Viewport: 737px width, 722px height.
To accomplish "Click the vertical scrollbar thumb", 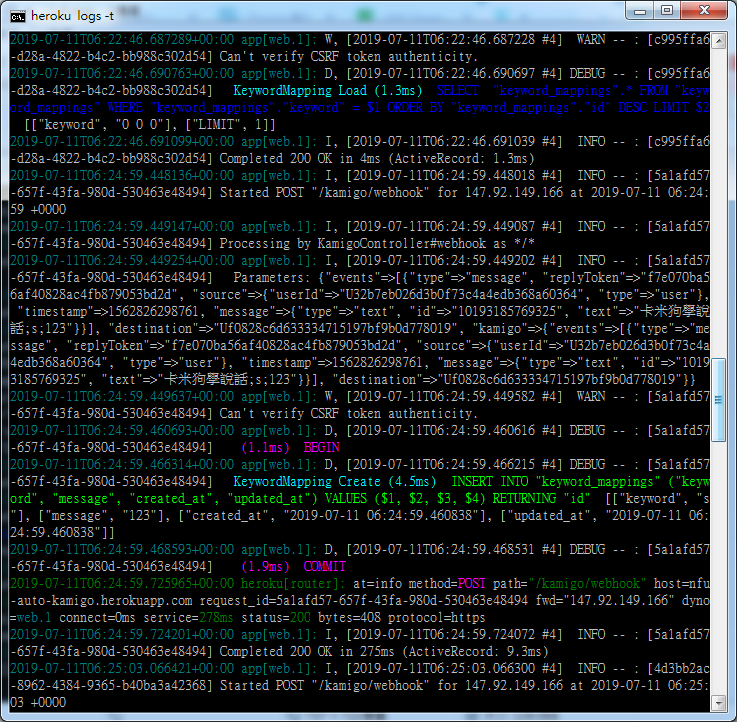I will pyautogui.click(x=718, y=400).
